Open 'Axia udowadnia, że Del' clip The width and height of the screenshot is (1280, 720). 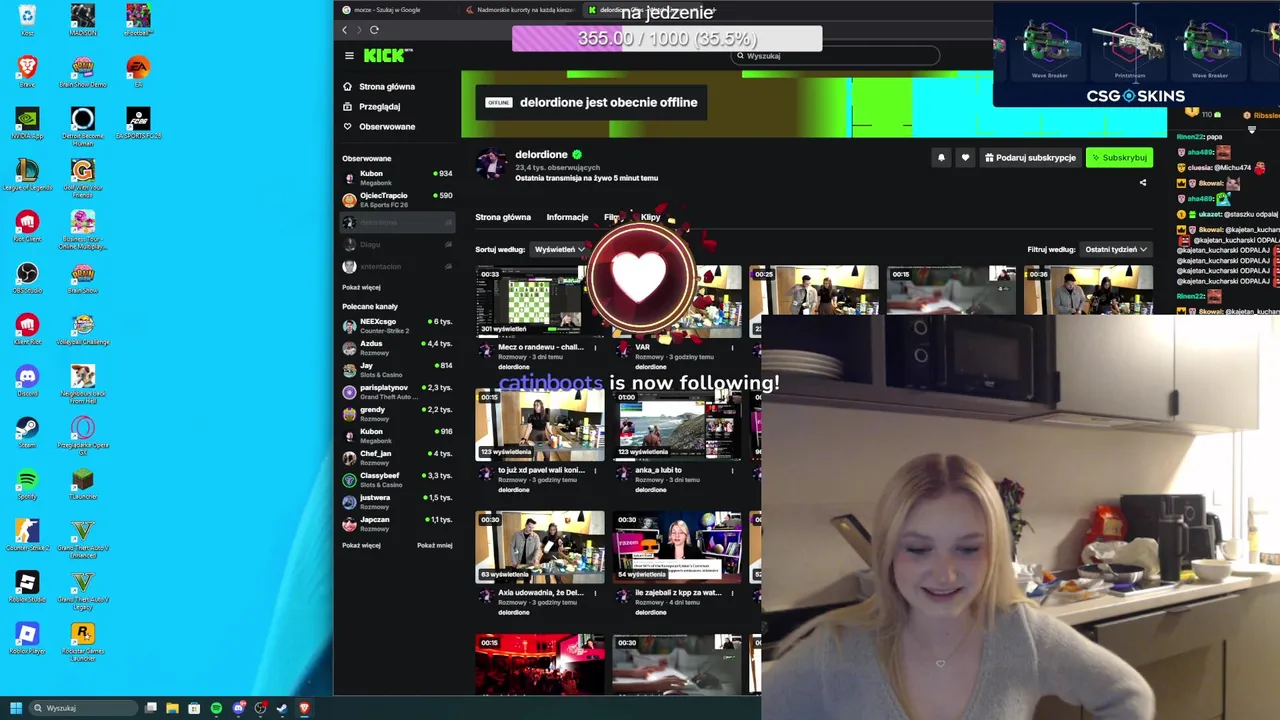coord(540,547)
